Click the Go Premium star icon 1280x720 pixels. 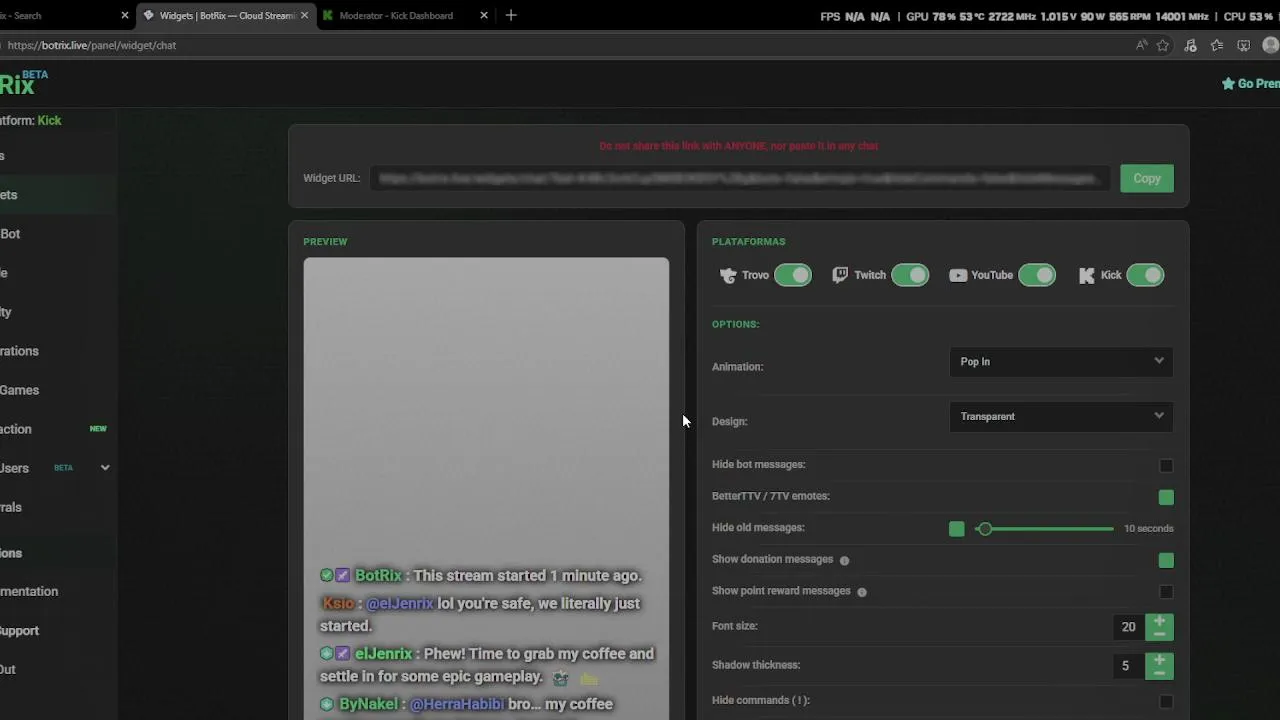[1228, 84]
